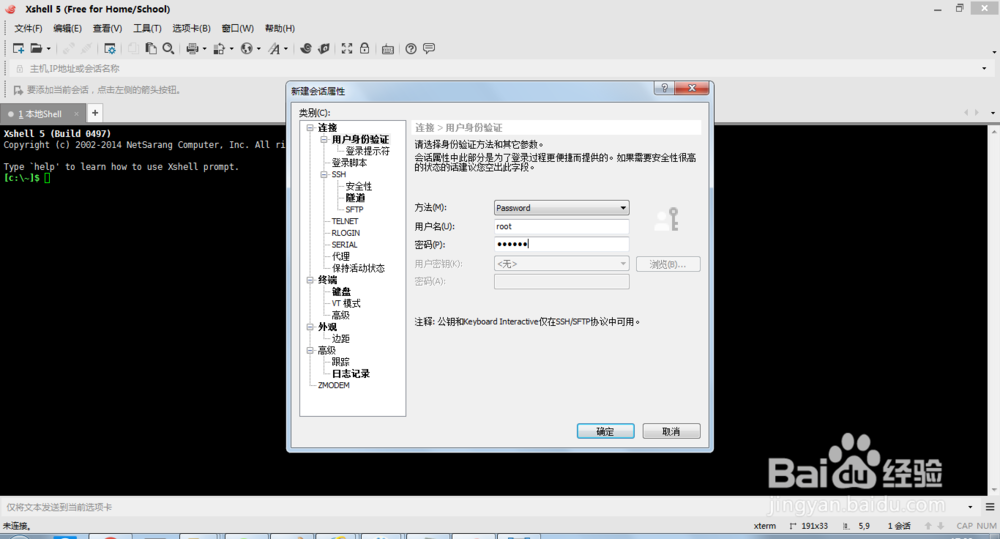This screenshot has height=539, width=1000.
Task: Click the 确定 button
Action: (605, 431)
